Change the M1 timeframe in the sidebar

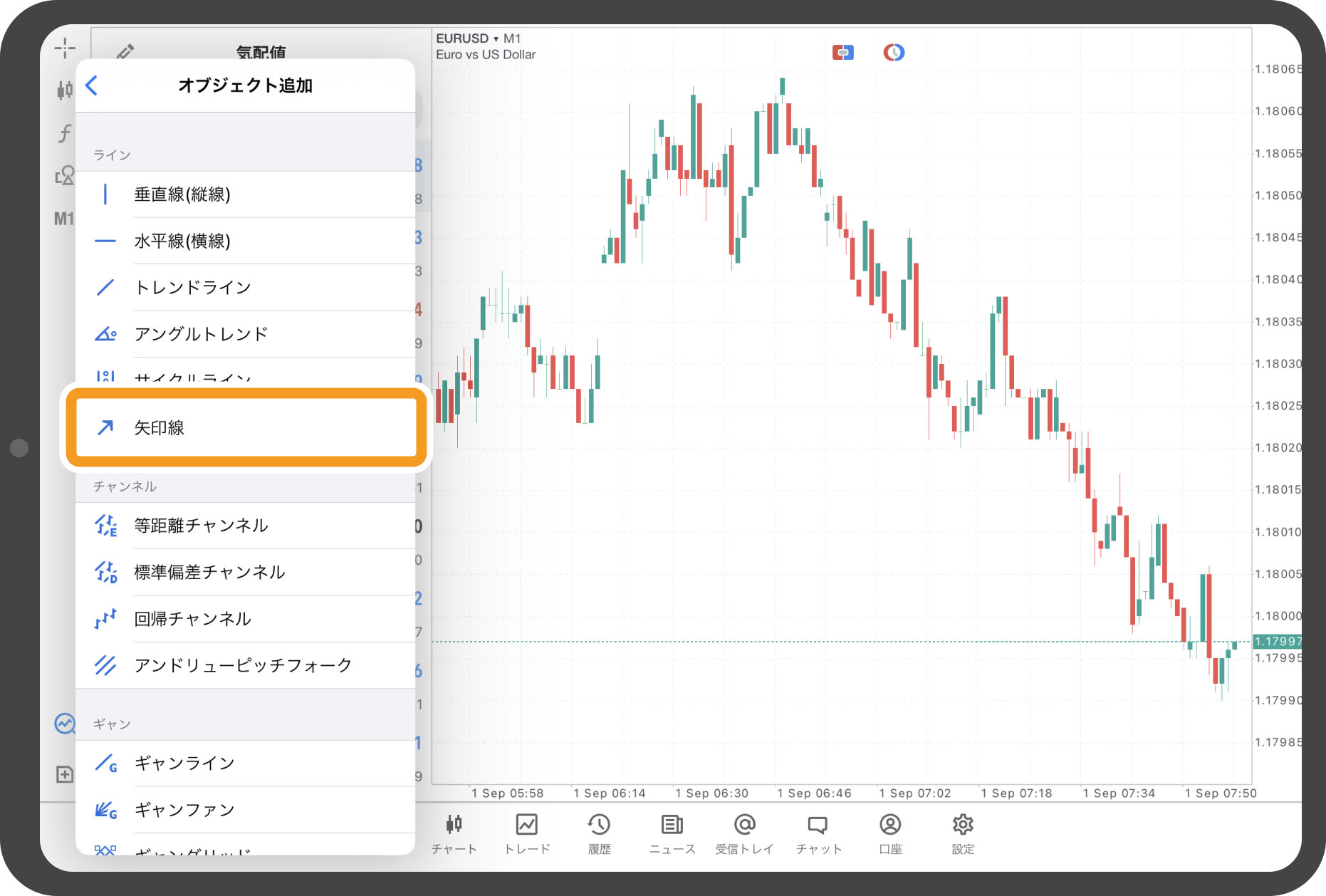[x=63, y=219]
